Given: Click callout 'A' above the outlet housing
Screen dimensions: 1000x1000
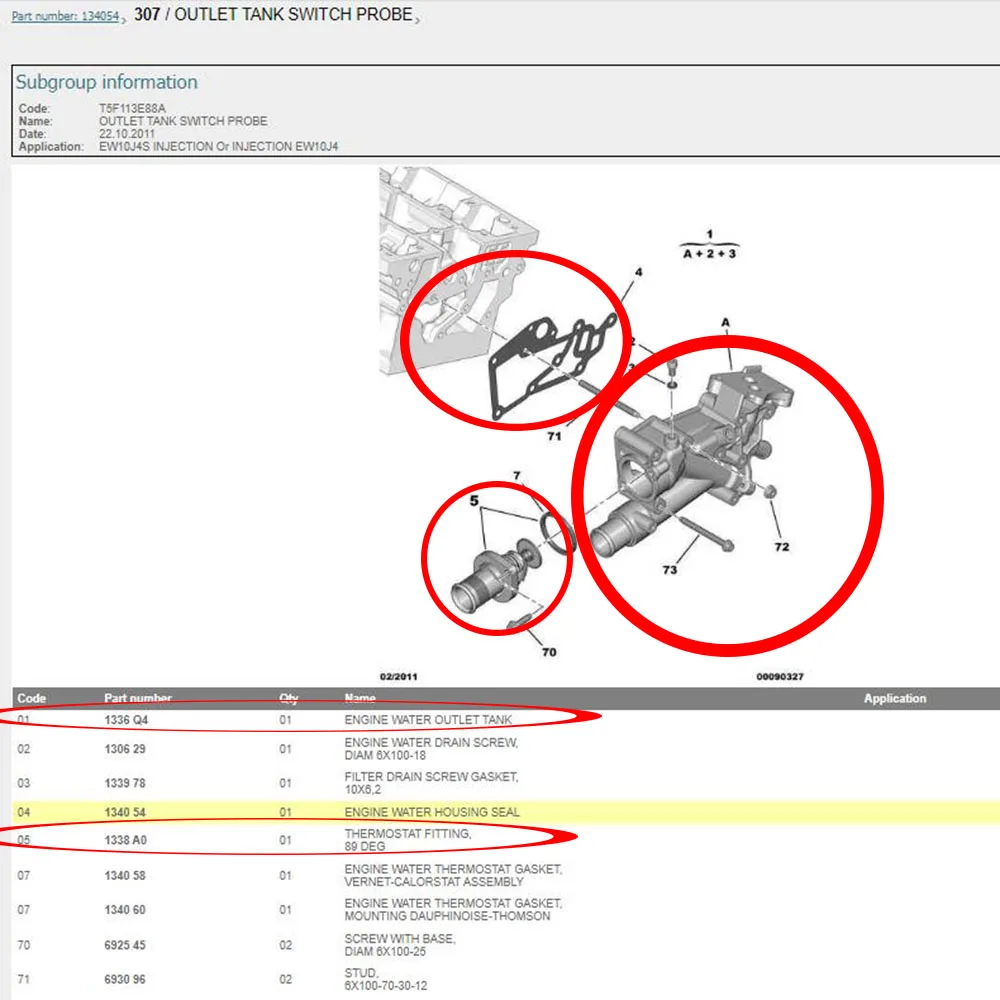Looking at the screenshot, I should [725, 323].
